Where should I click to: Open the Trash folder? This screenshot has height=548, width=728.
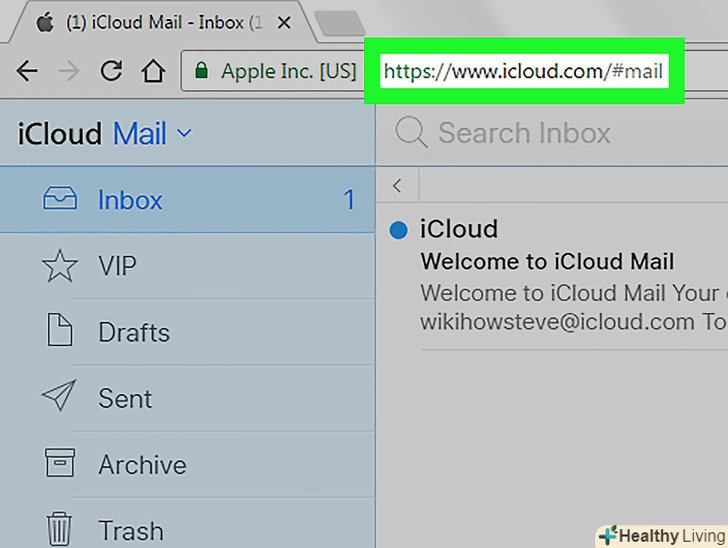tap(188, 523)
